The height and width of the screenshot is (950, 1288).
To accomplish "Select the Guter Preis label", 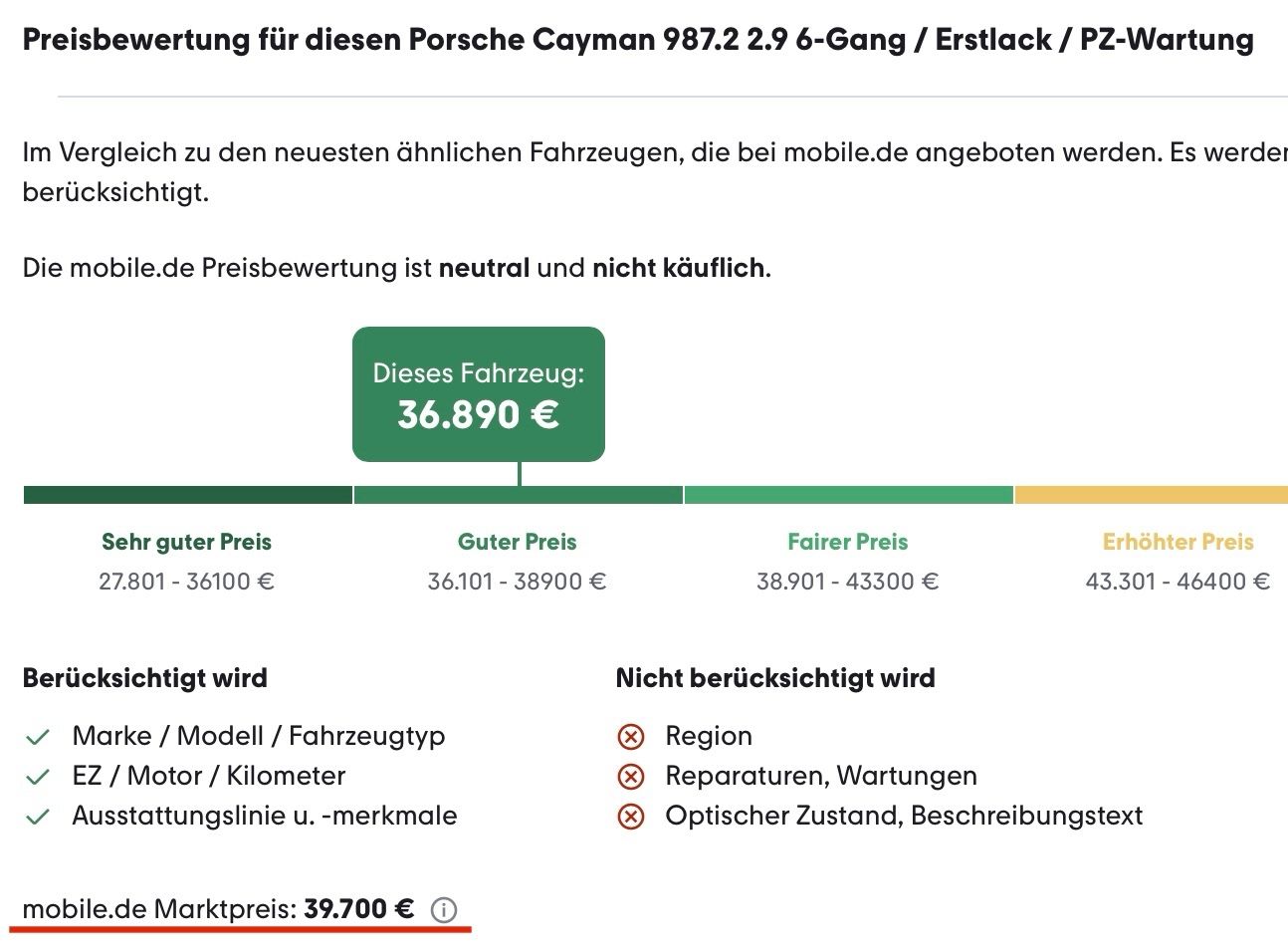I will click(518, 542).
